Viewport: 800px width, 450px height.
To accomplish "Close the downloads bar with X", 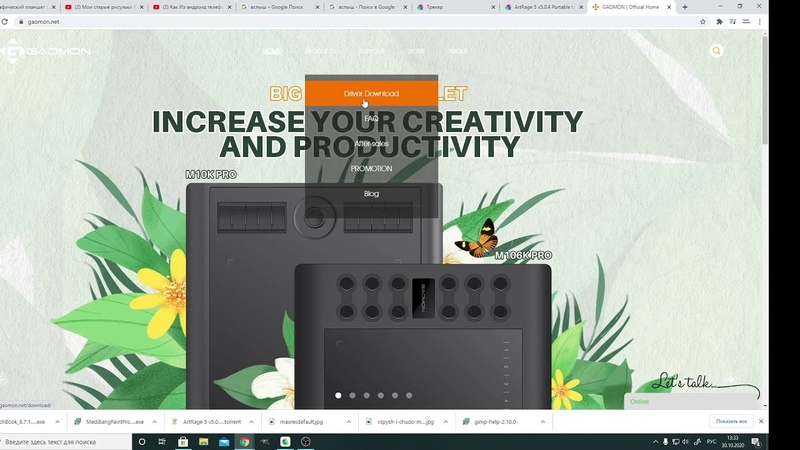I will pyautogui.click(x=762, y=422).
